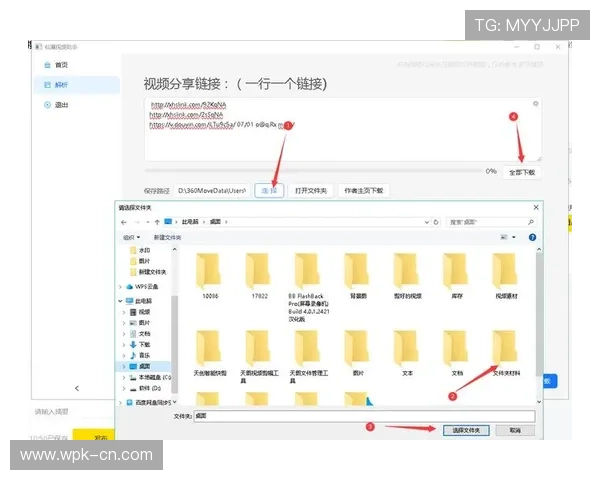Go forward with dialog's right arrow

pos(137,222)
